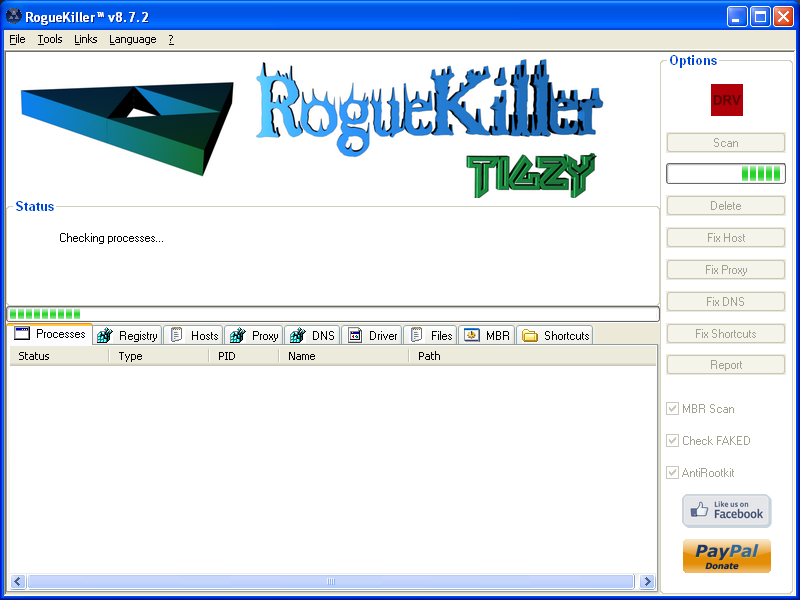Click the Registry tab cube icon
This screenshot has width=800, height=600.
105,335
